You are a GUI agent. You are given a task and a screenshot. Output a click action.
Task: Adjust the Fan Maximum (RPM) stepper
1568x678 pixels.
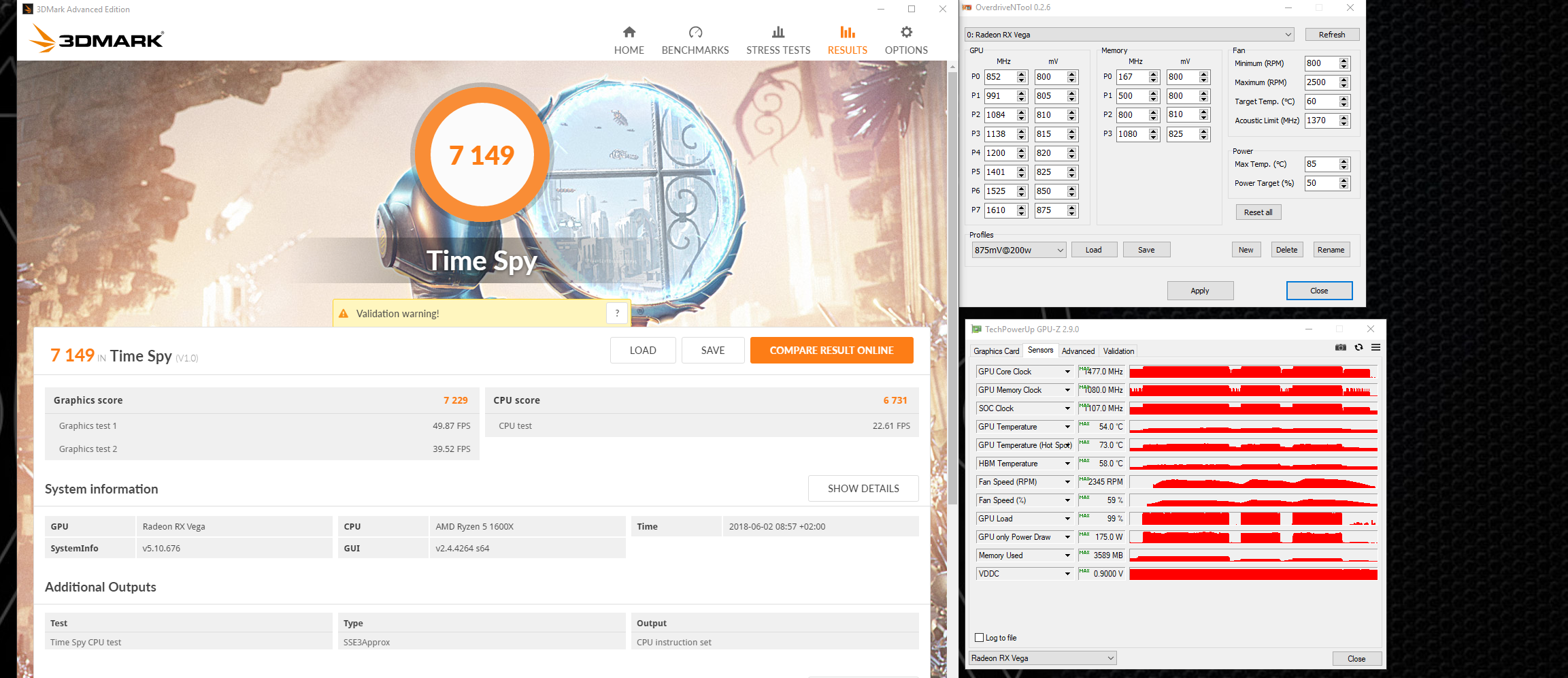click(x=1344, y=82)
